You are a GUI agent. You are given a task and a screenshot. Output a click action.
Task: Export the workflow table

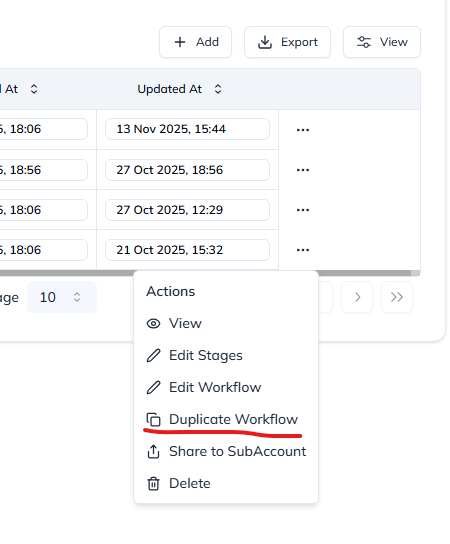click(287, 42)
